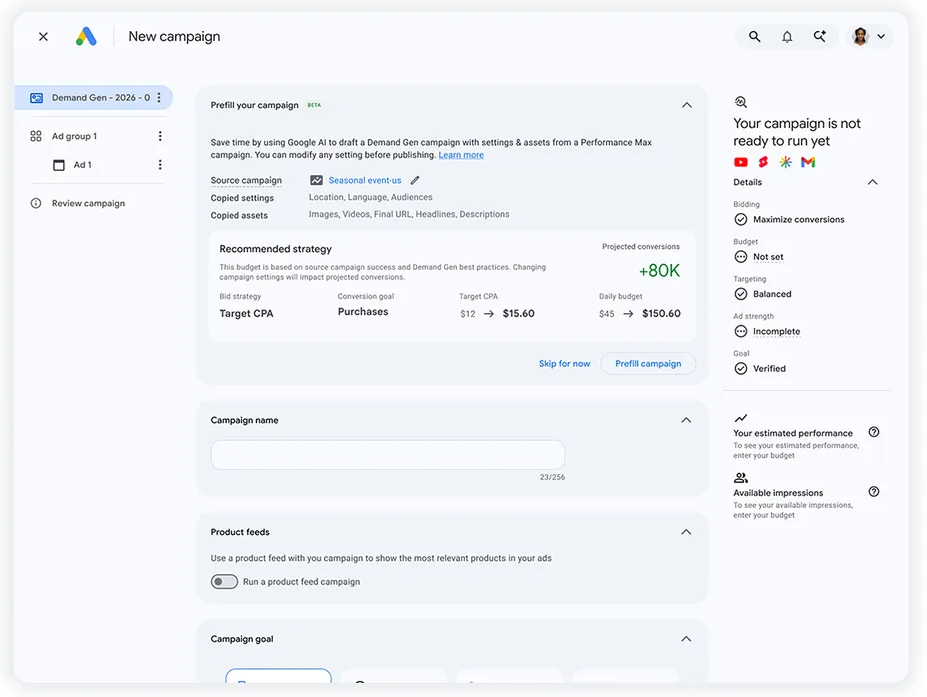The height and width of the screenshot is (697, 927).
Task: Click the campaign diagnostics magnifier icon
Action: (741, 102)
